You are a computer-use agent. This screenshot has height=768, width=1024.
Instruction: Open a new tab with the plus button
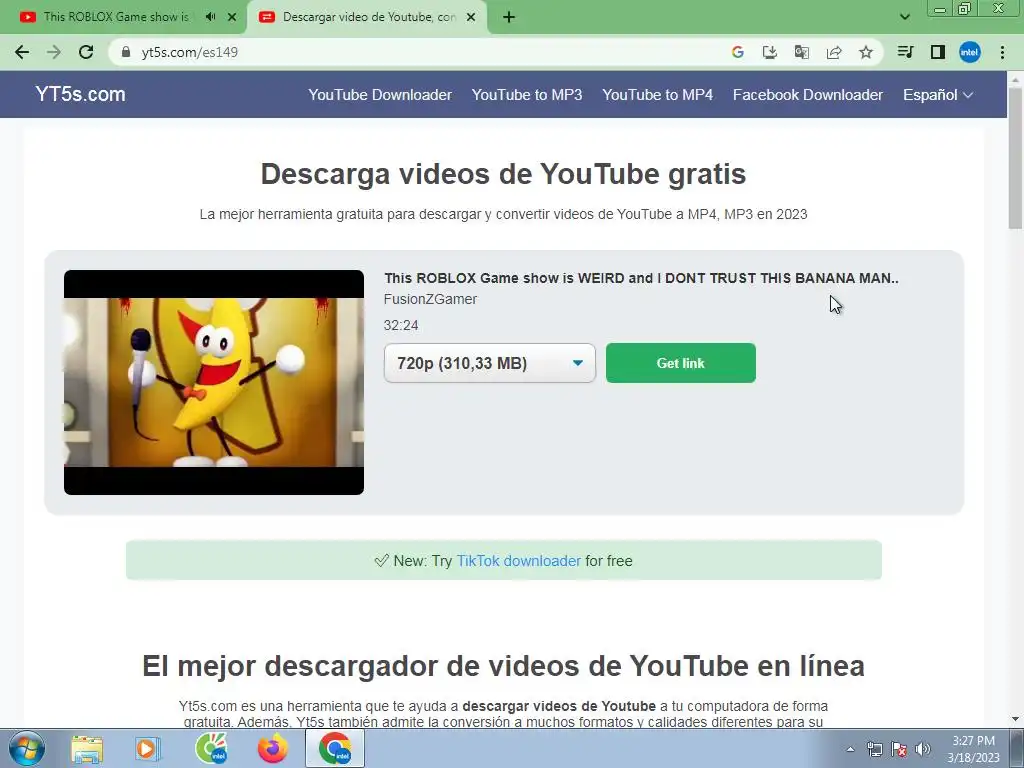[509, 17]
